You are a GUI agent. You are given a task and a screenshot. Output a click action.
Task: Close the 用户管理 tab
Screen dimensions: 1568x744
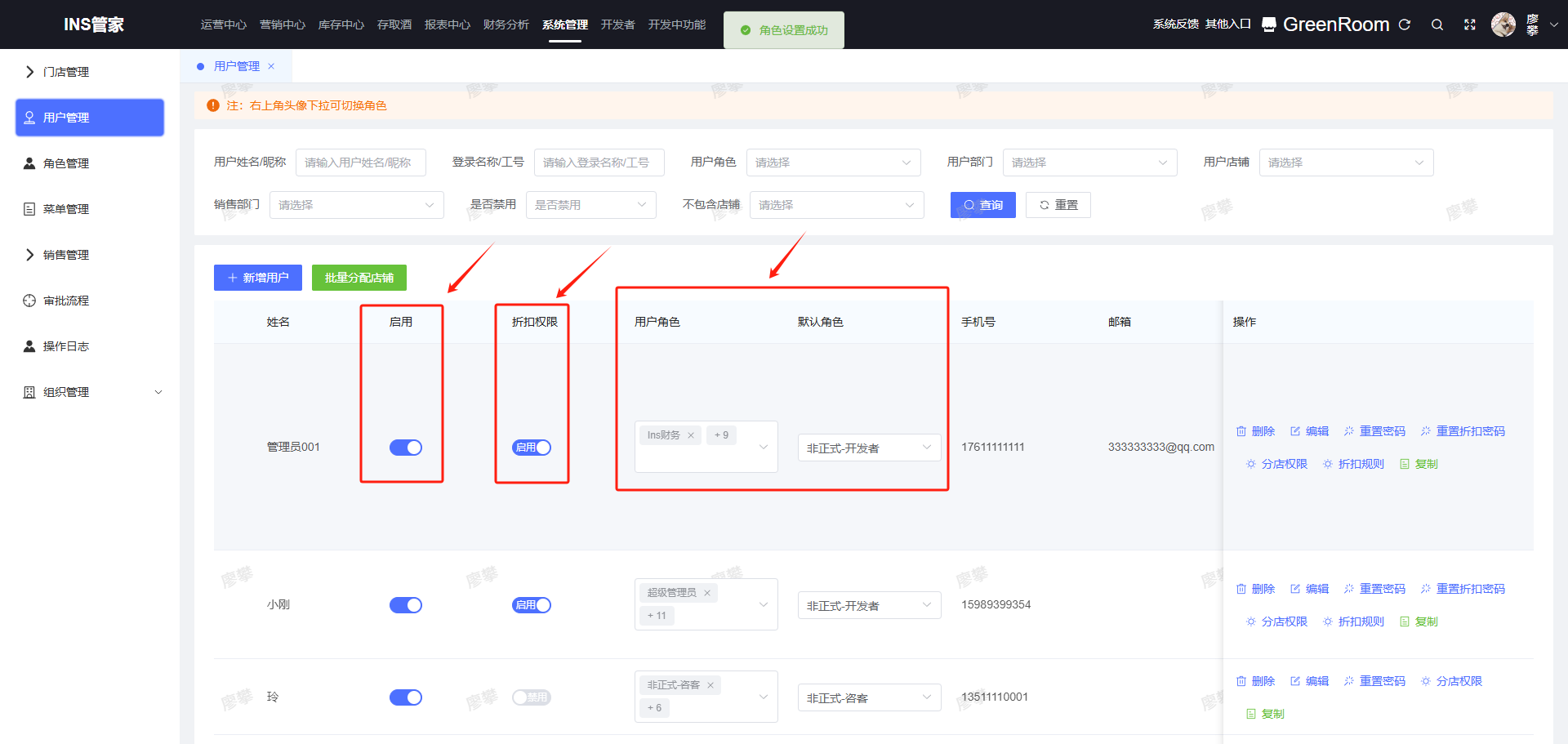click(x=271, y=66)
